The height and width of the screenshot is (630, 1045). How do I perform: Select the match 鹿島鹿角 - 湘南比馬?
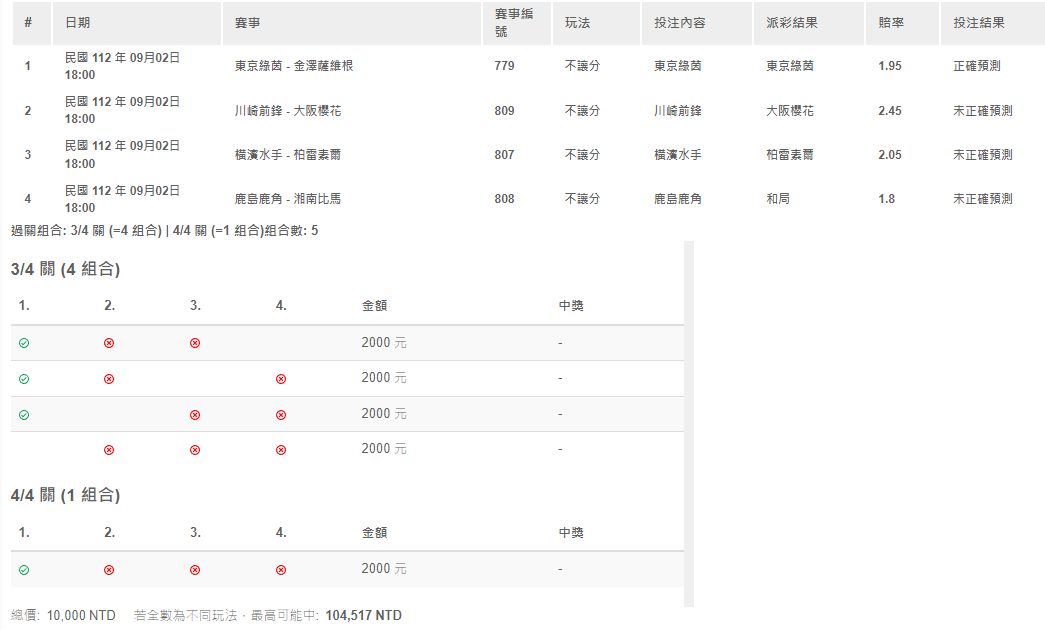click(x=288, y=199)
